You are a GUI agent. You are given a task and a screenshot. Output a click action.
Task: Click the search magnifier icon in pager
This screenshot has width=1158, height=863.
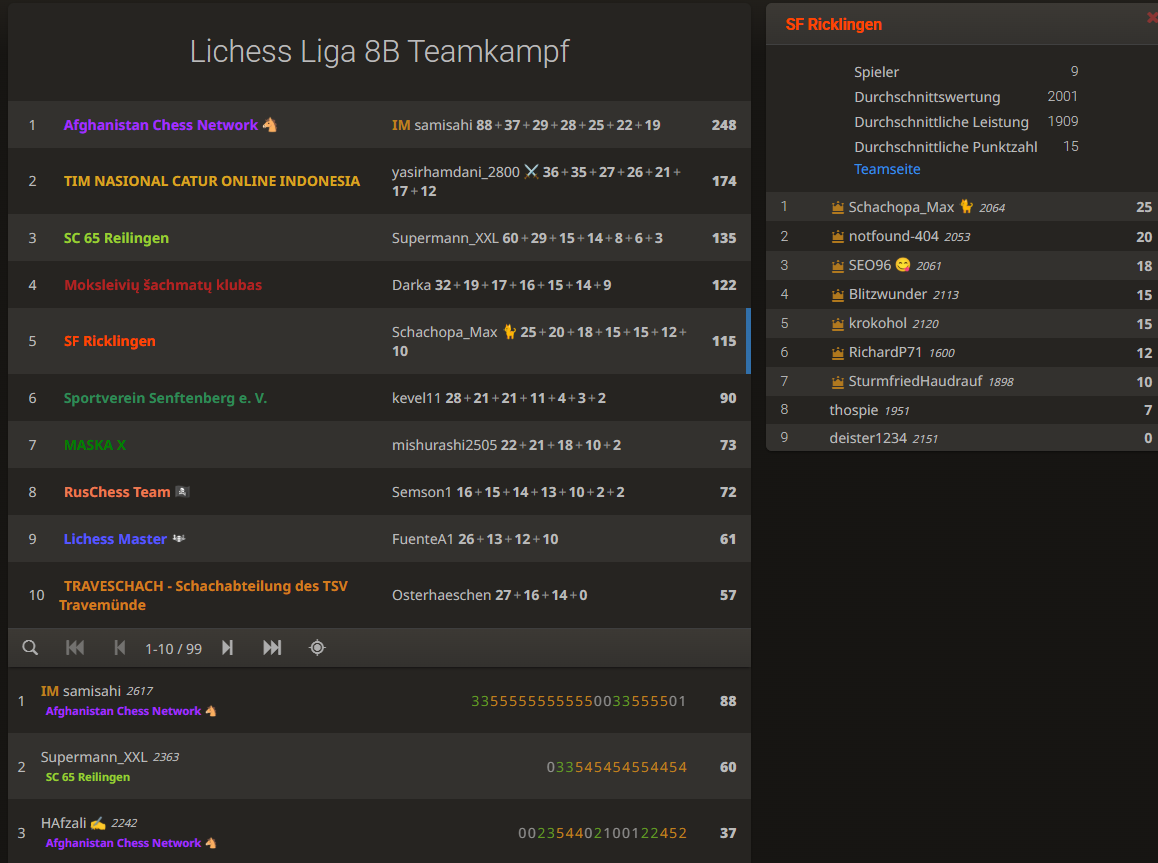30,647
